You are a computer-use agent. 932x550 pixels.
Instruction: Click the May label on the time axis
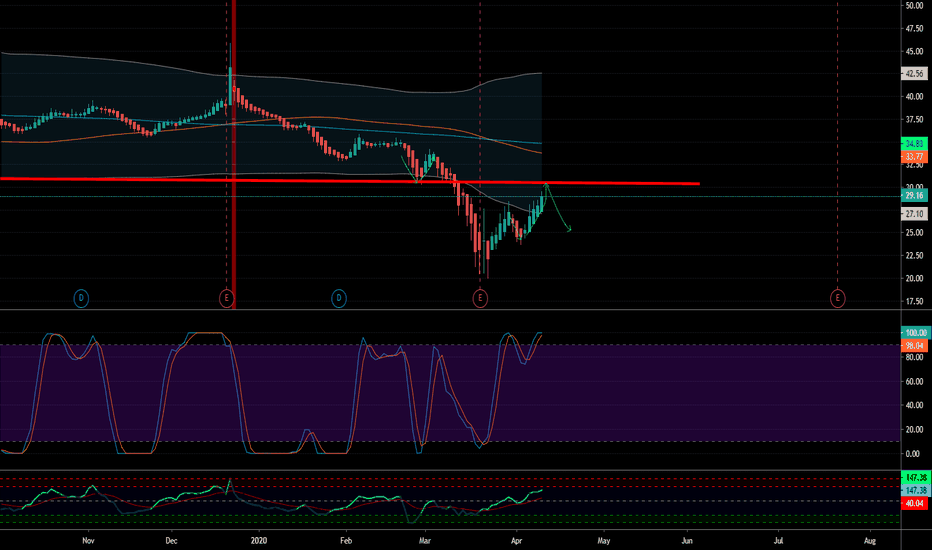click(603, 540)
